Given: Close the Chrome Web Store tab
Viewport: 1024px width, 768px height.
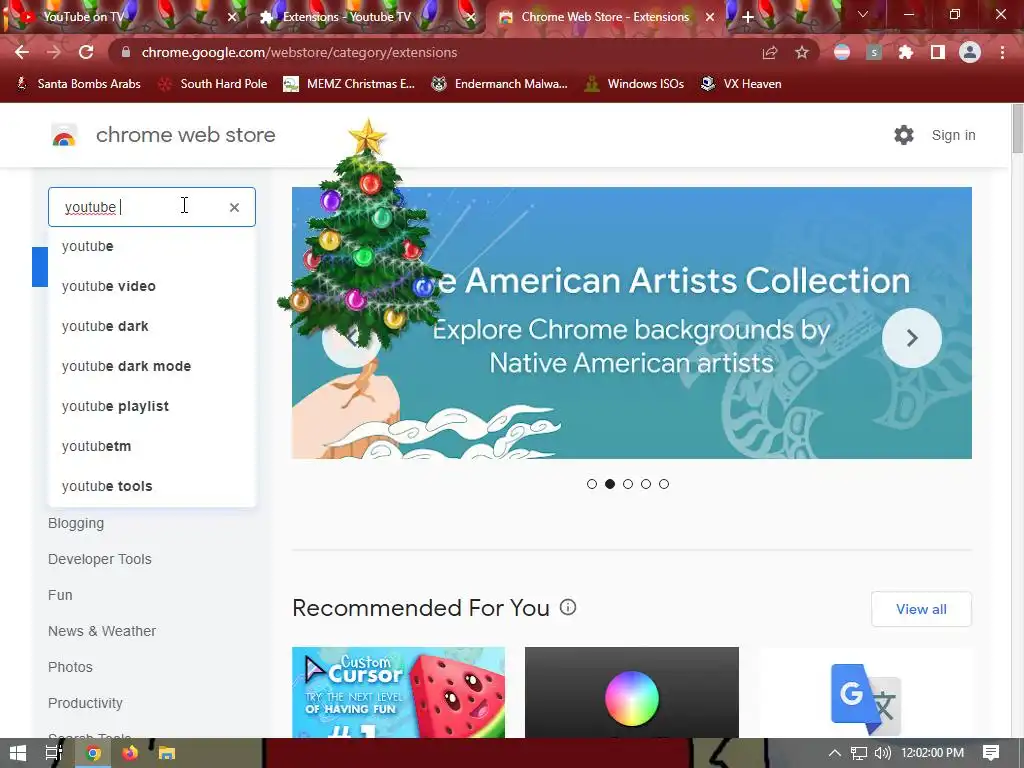Looking at the screenshot, I should pyautogui.click(x=710, y=17).
